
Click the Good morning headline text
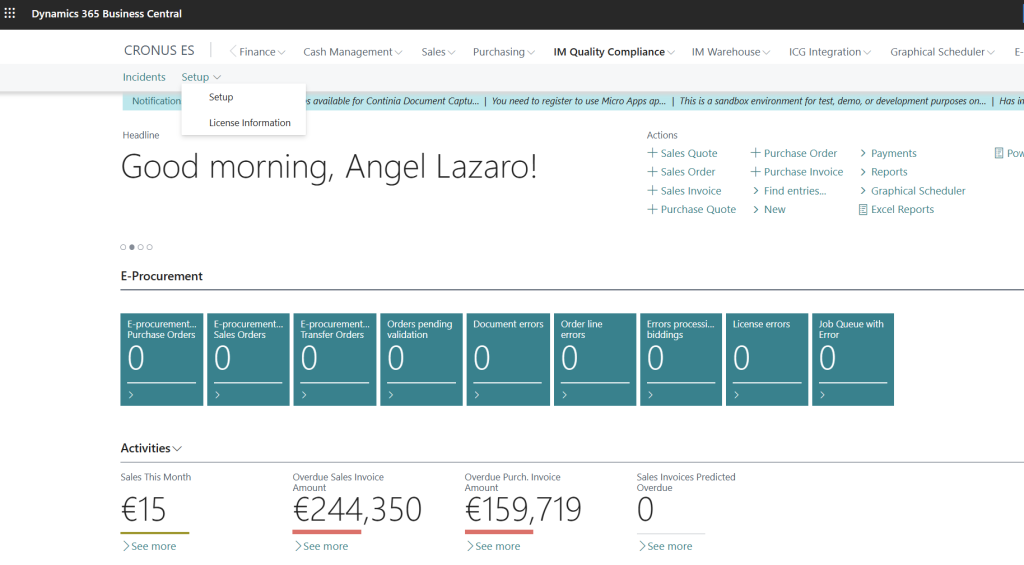click(329, 167)
